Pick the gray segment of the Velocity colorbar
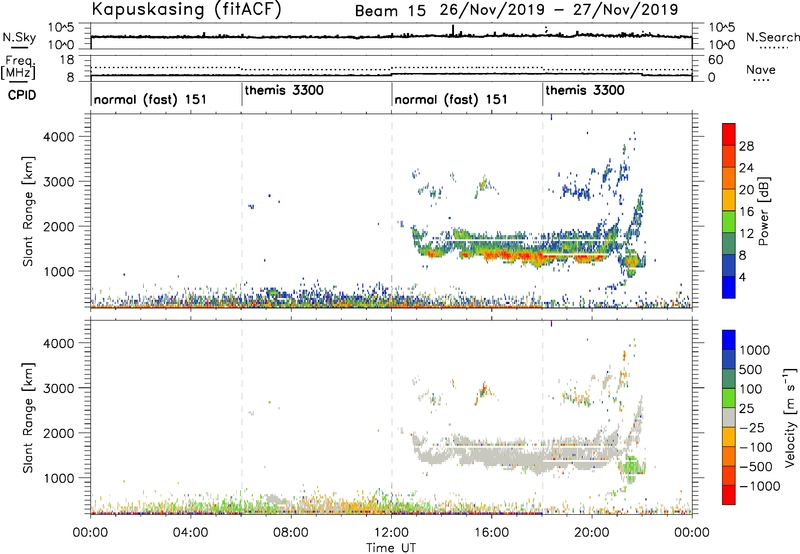800x554 pixels. (729, 417)
